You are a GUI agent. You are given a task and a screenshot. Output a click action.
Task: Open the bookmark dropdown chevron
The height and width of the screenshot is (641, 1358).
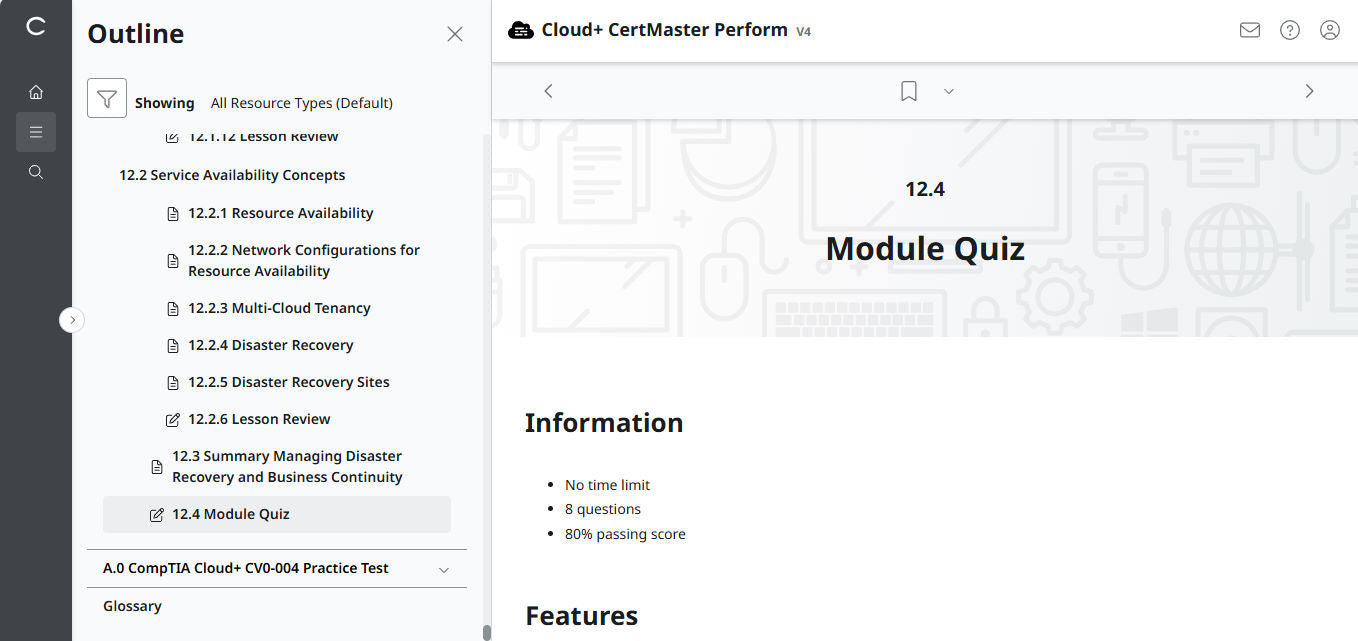click(948, 91)
